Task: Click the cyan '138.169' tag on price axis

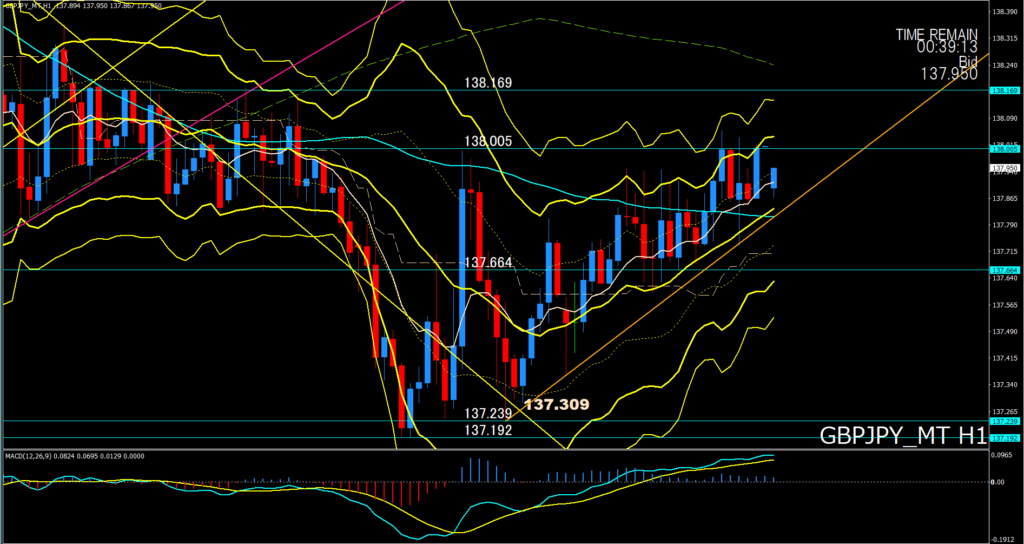Action: 1003,90
